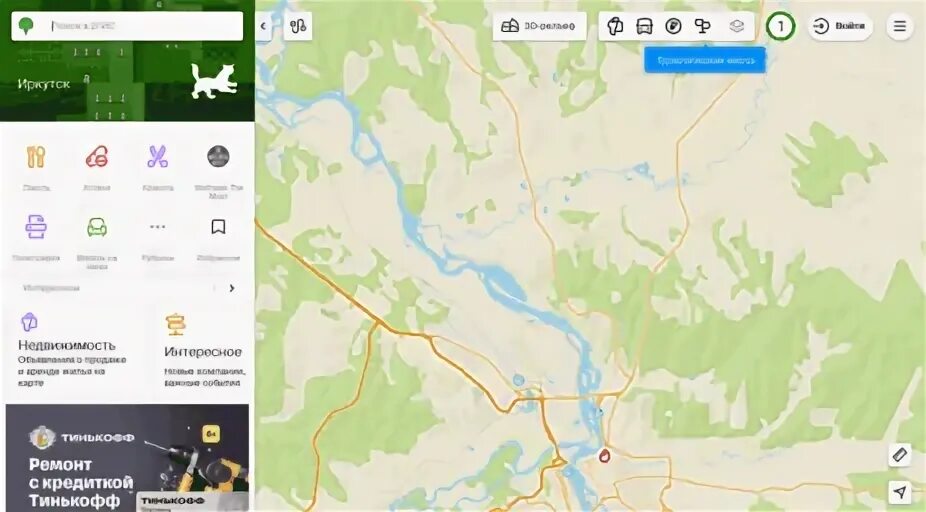Click the Войти login button
Viewport: 926px width, 512px height.
click(840, 26)
